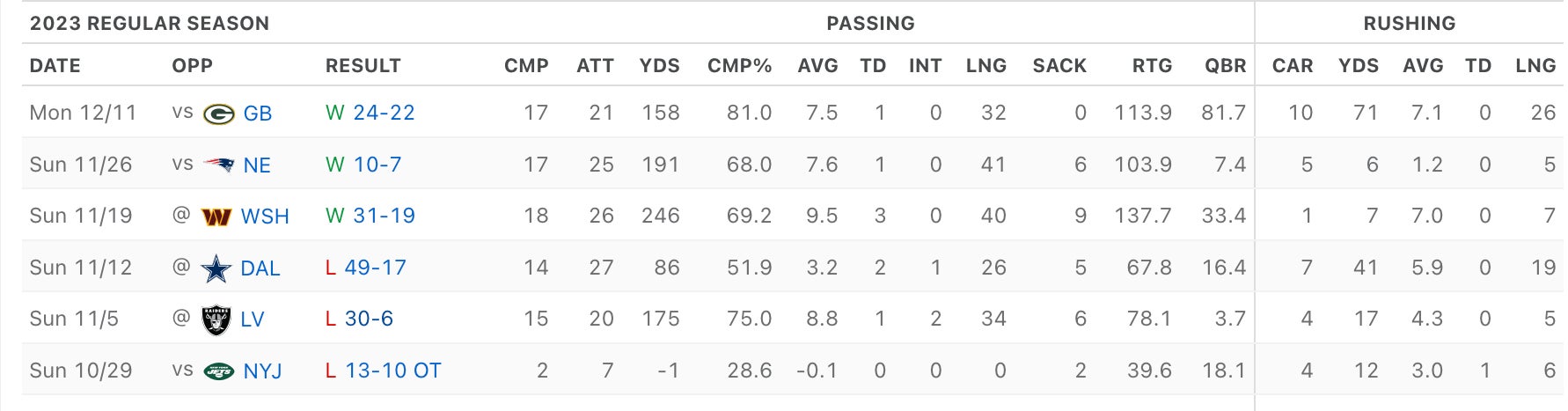Screen dimensions: 1568x411
Task: Click the Washington Commanders logo icon
Action: (216, 217)
